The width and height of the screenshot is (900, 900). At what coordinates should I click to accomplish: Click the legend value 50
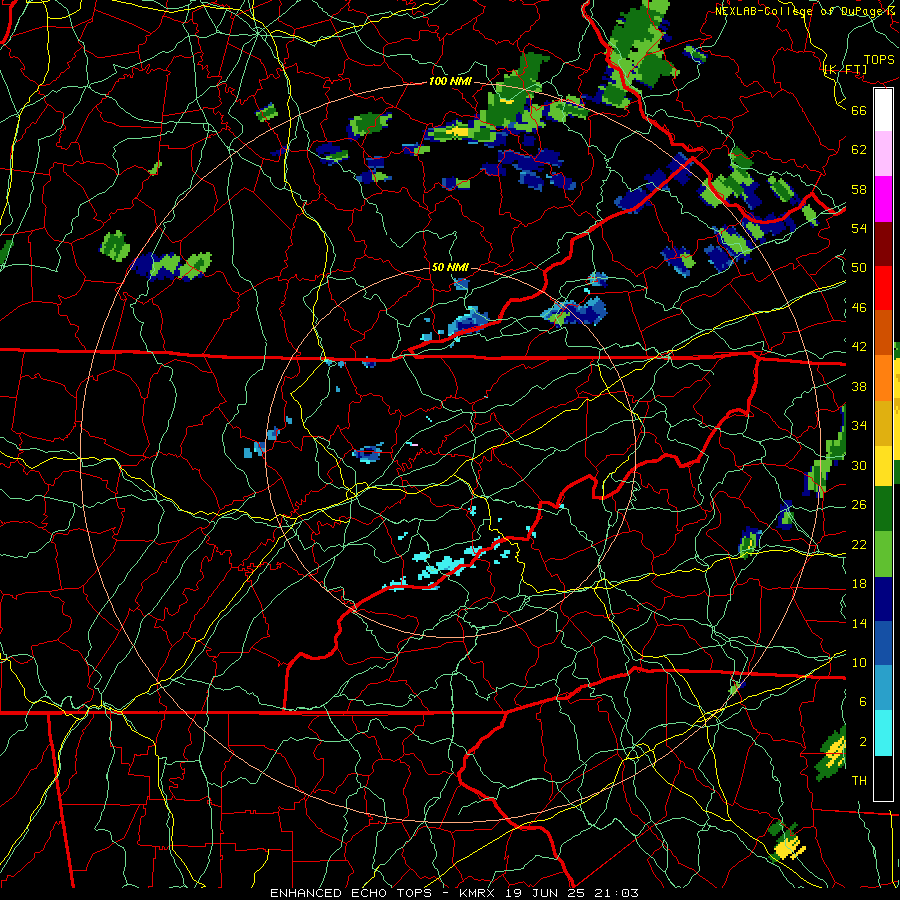click(859, 268)
